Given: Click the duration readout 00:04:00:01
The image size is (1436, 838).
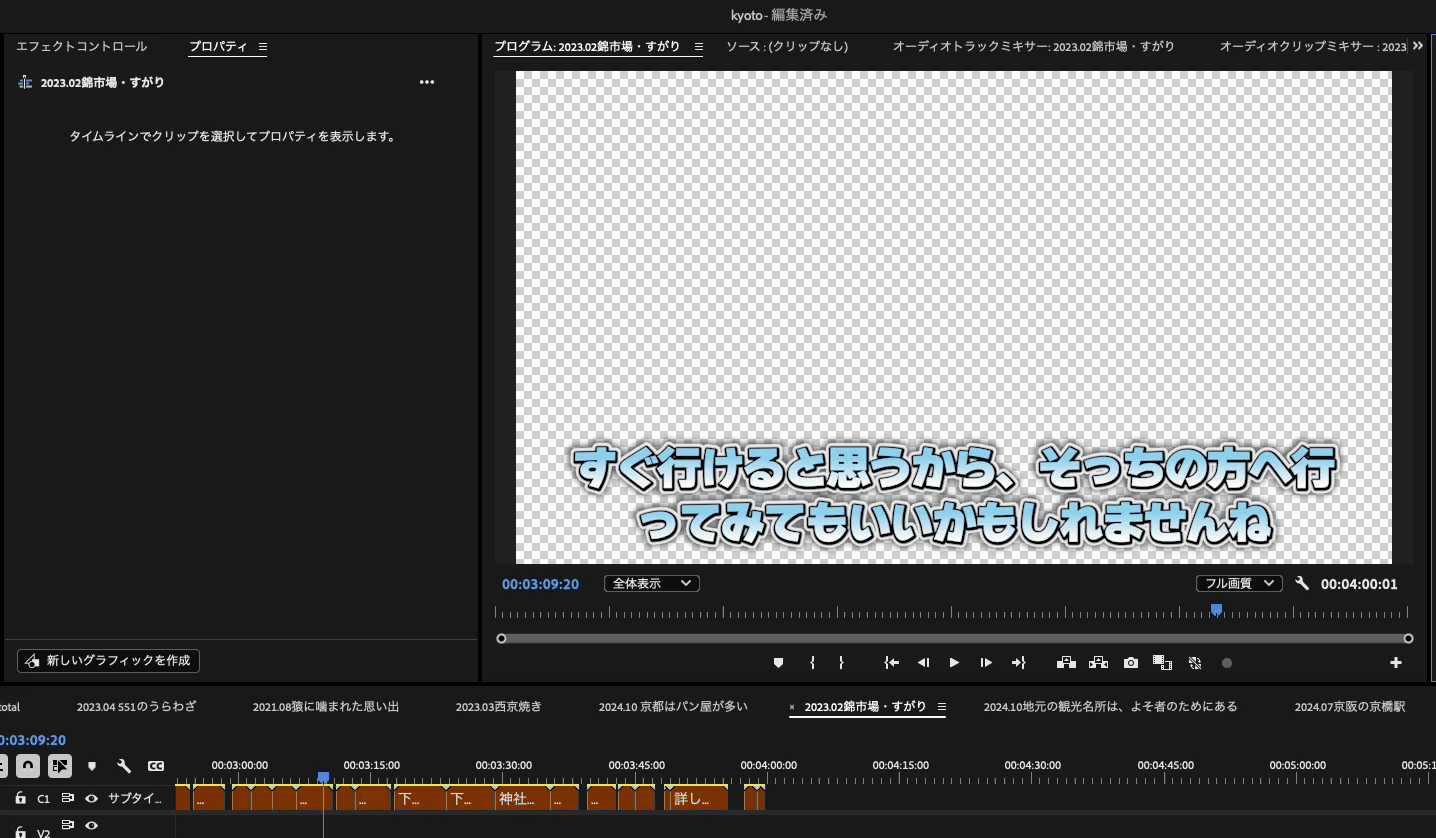Looking at the screenshot, I should tap(1359, 584).
